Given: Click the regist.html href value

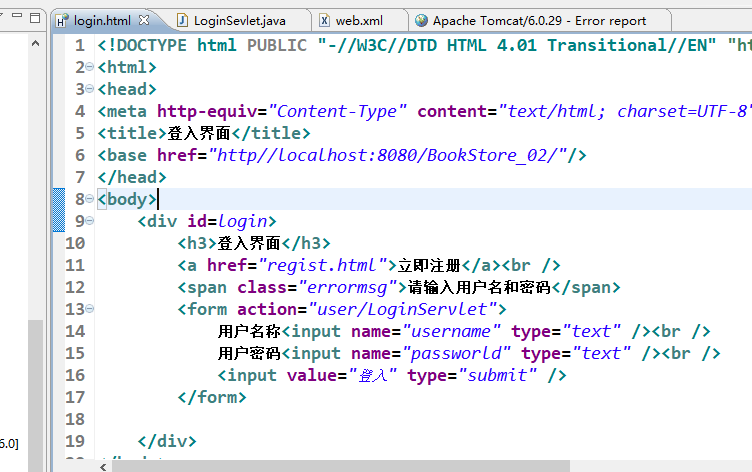Looking at the screenshot, I should (x=323, y=265).
